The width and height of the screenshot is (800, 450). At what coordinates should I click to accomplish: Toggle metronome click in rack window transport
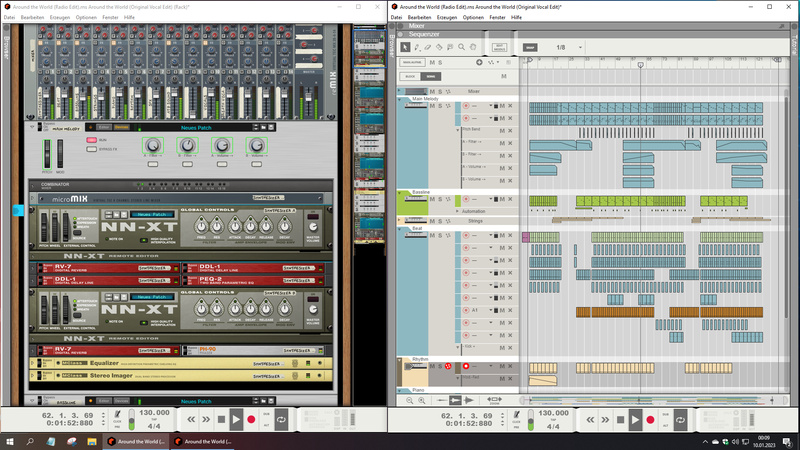pyautogui.click(x=117, y=415)
